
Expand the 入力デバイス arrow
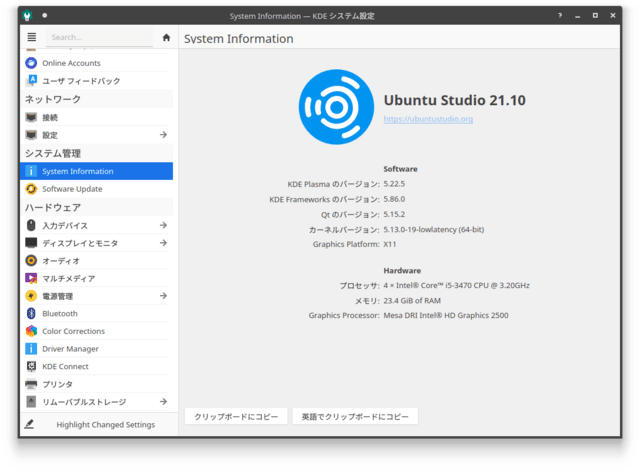(x=163, y=225)
